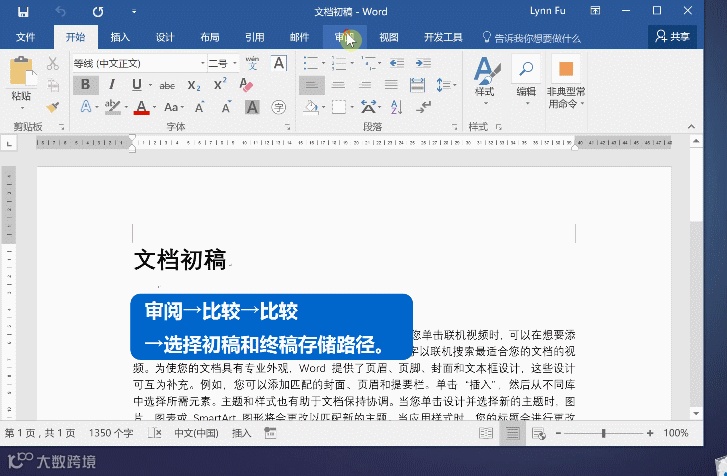The width and height of the screenshot is (727, 476).
Task: Toggle subscript X₂
Action: pyautogui.click(x=194, y=85)
